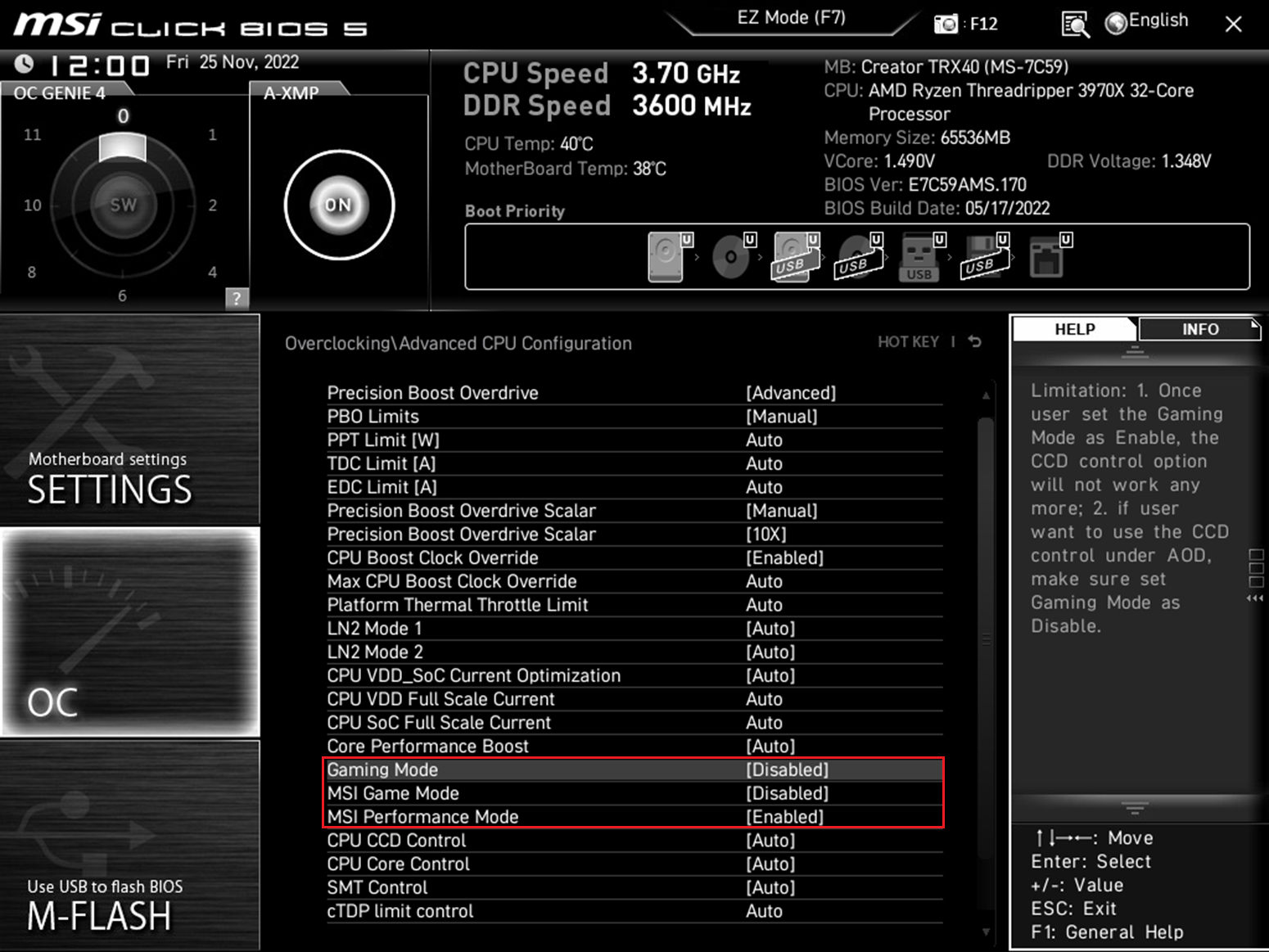
Task: Select the EDC Limit [A] field
Action: coord(634,487)
